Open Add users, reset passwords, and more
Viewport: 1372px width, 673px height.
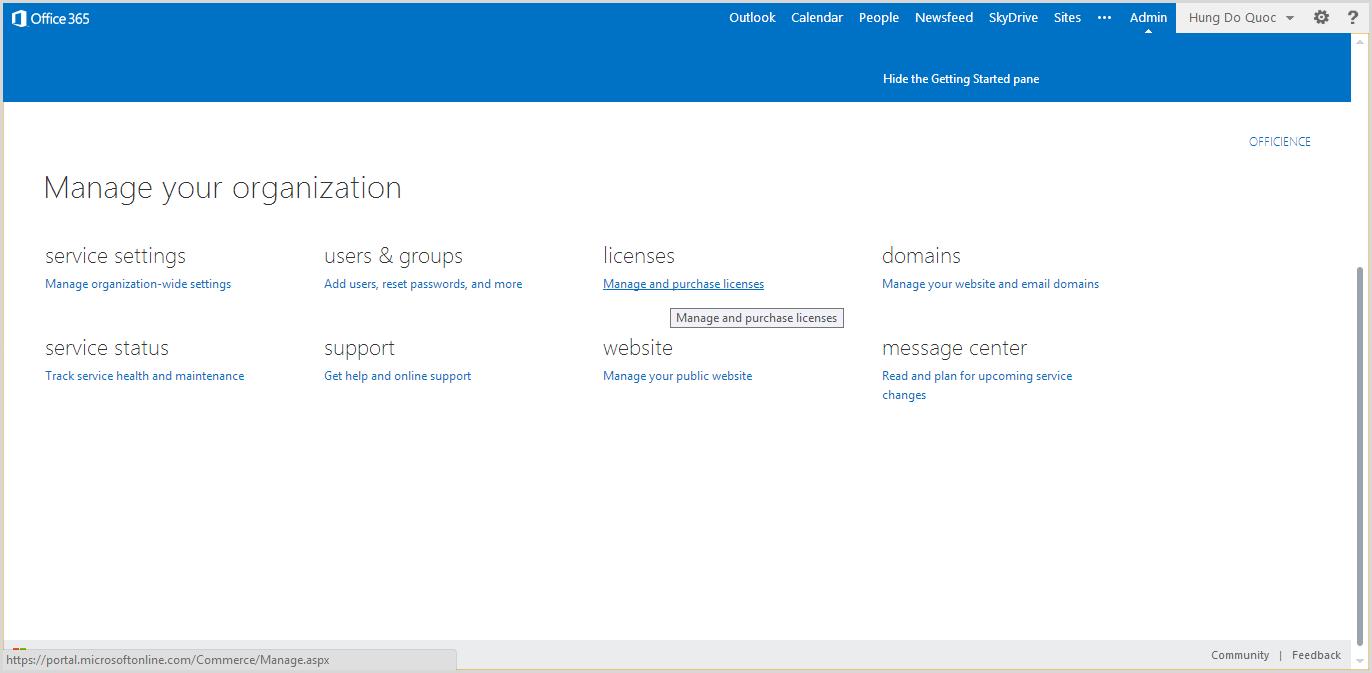click(423, 284)
